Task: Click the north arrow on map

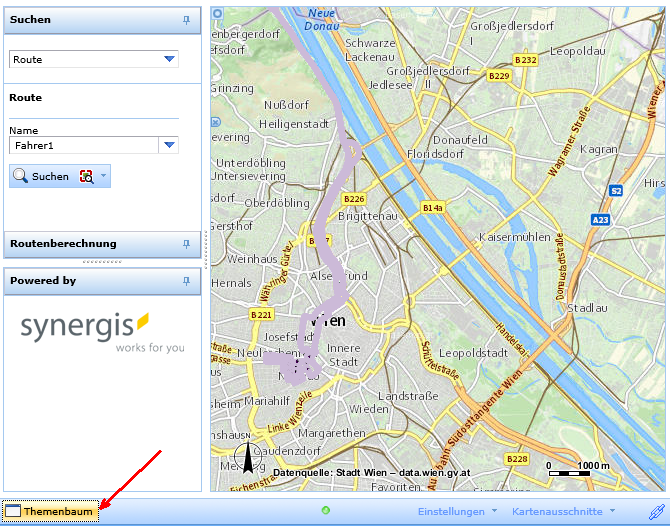Action: tap(244, 459)
